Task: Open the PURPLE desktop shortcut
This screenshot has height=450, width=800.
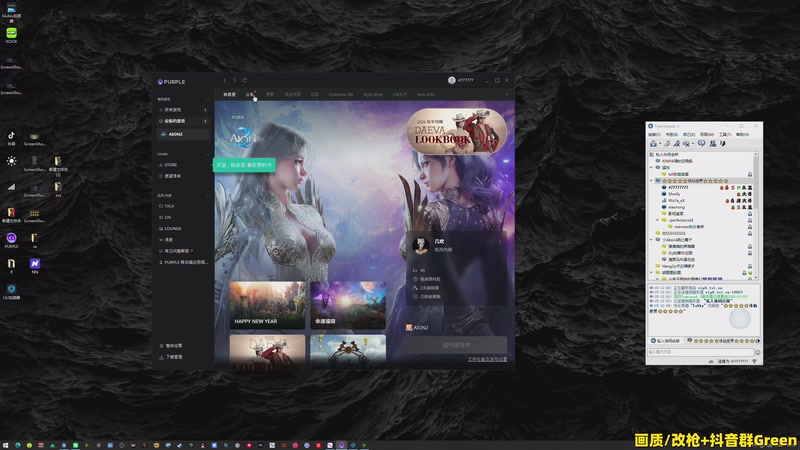Action: 11,240
